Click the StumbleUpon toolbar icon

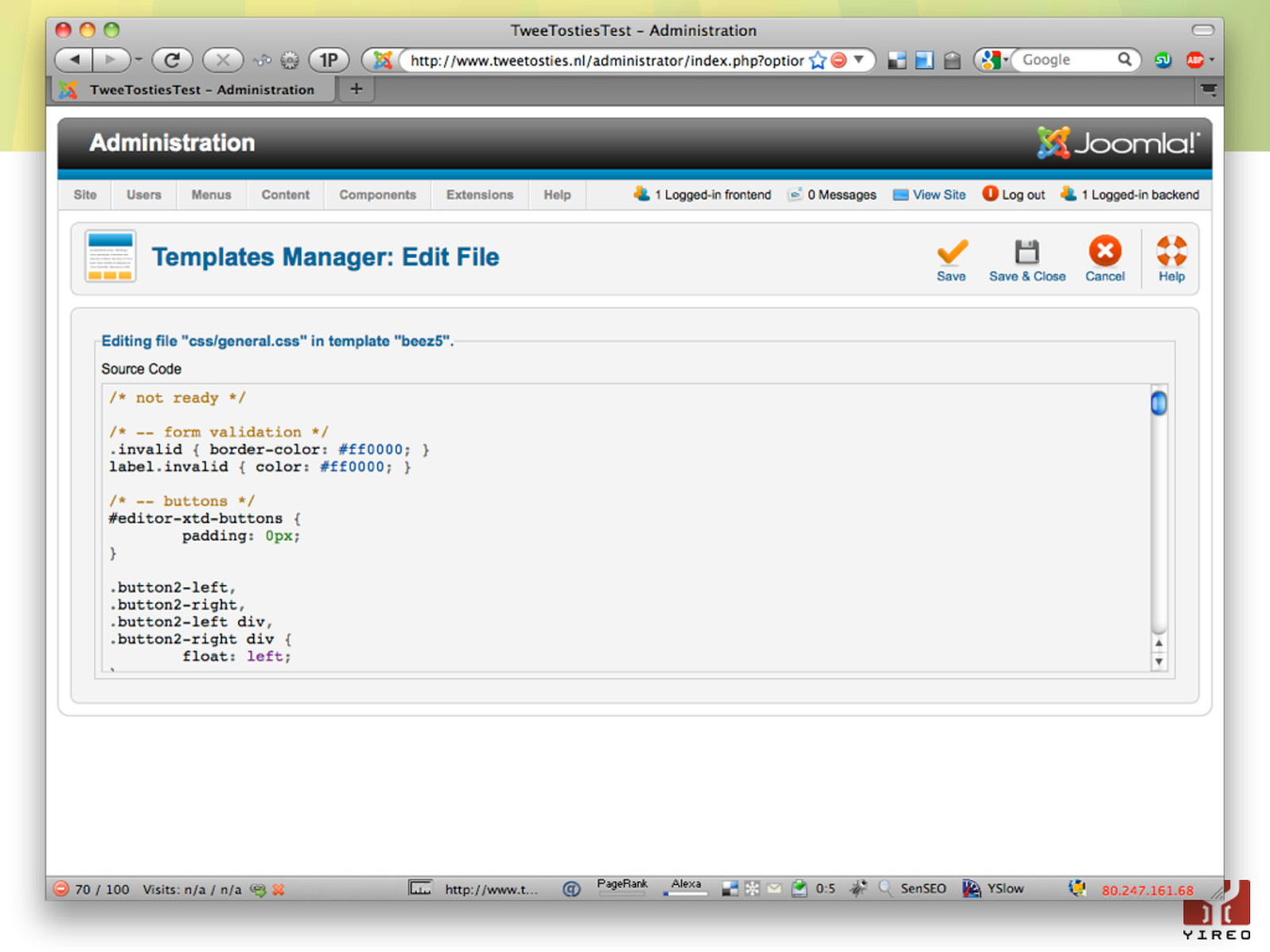pos(1164,60)
